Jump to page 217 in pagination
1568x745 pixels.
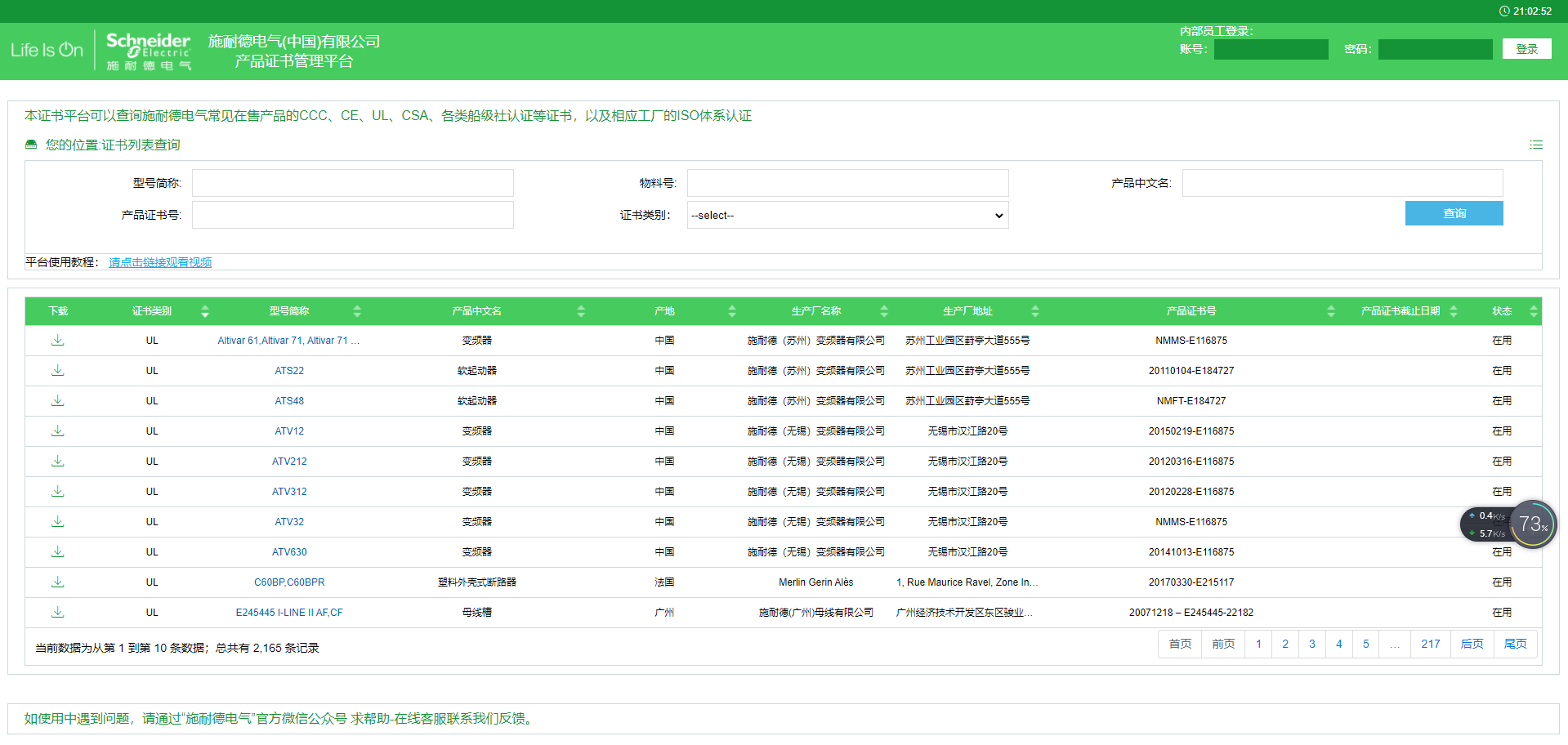coord(1430,645)
